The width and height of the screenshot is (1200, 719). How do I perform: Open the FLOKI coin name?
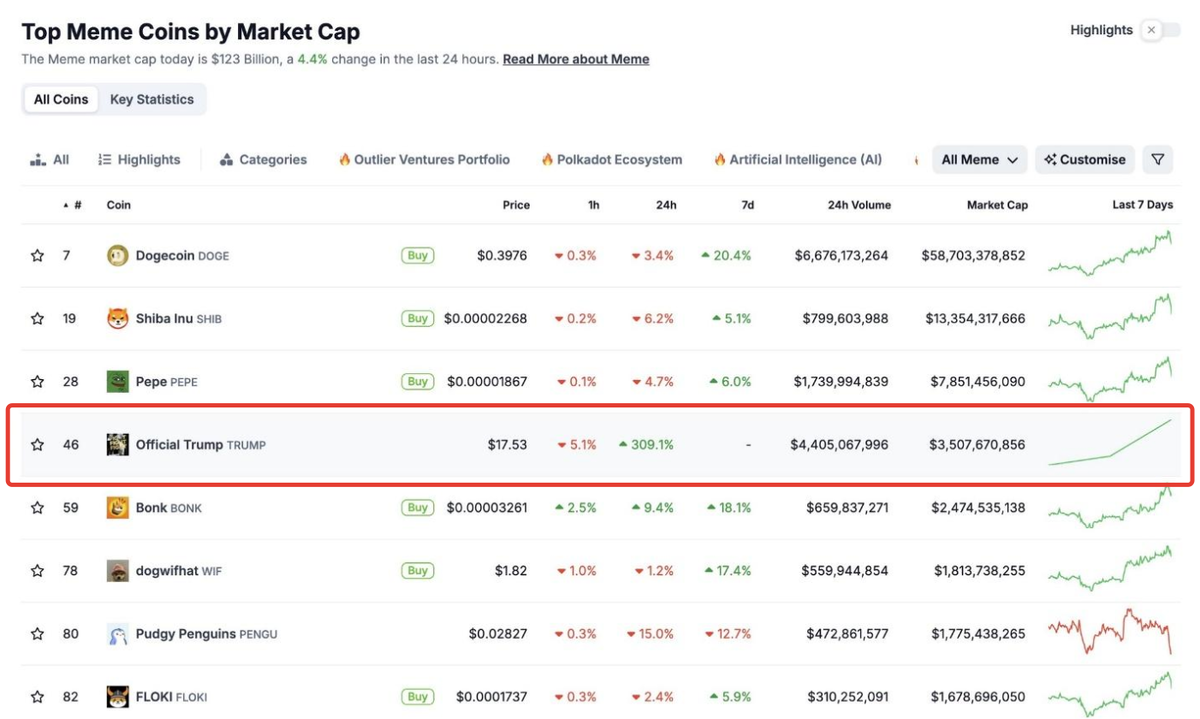(172, 697)
